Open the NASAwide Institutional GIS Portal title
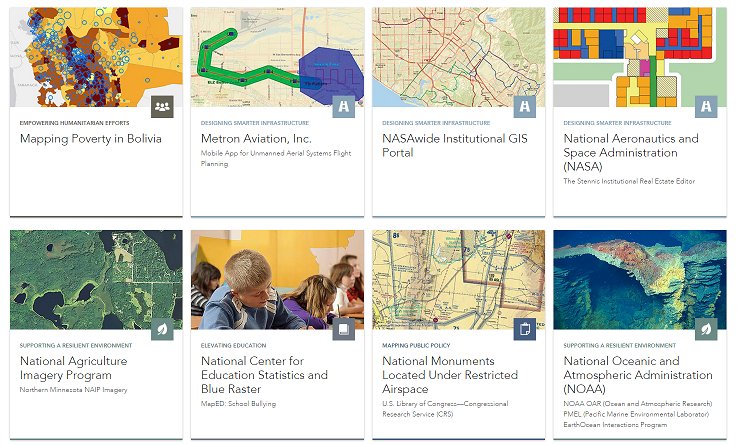 tap(455, 146)
